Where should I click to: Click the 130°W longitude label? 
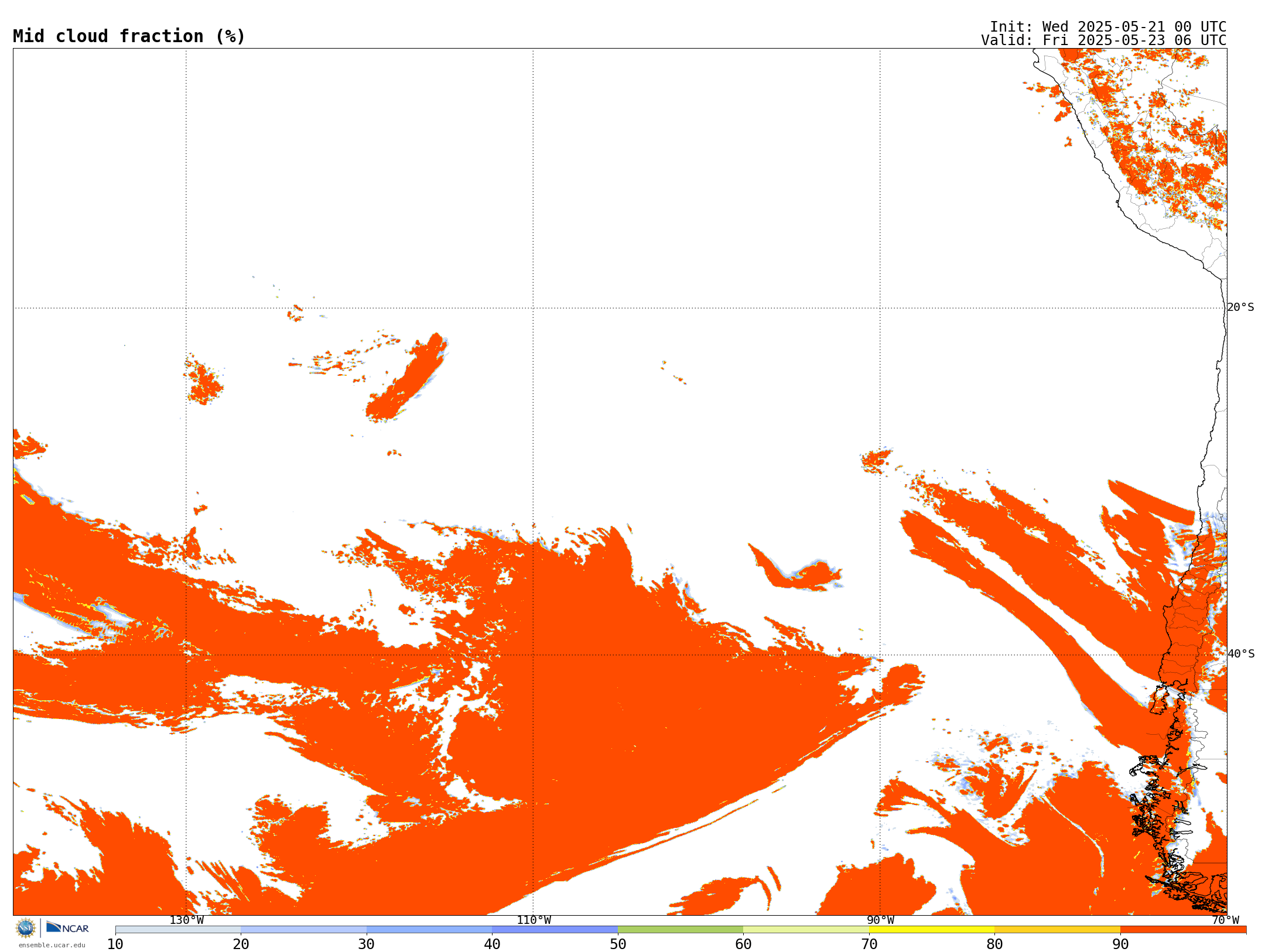187,920
